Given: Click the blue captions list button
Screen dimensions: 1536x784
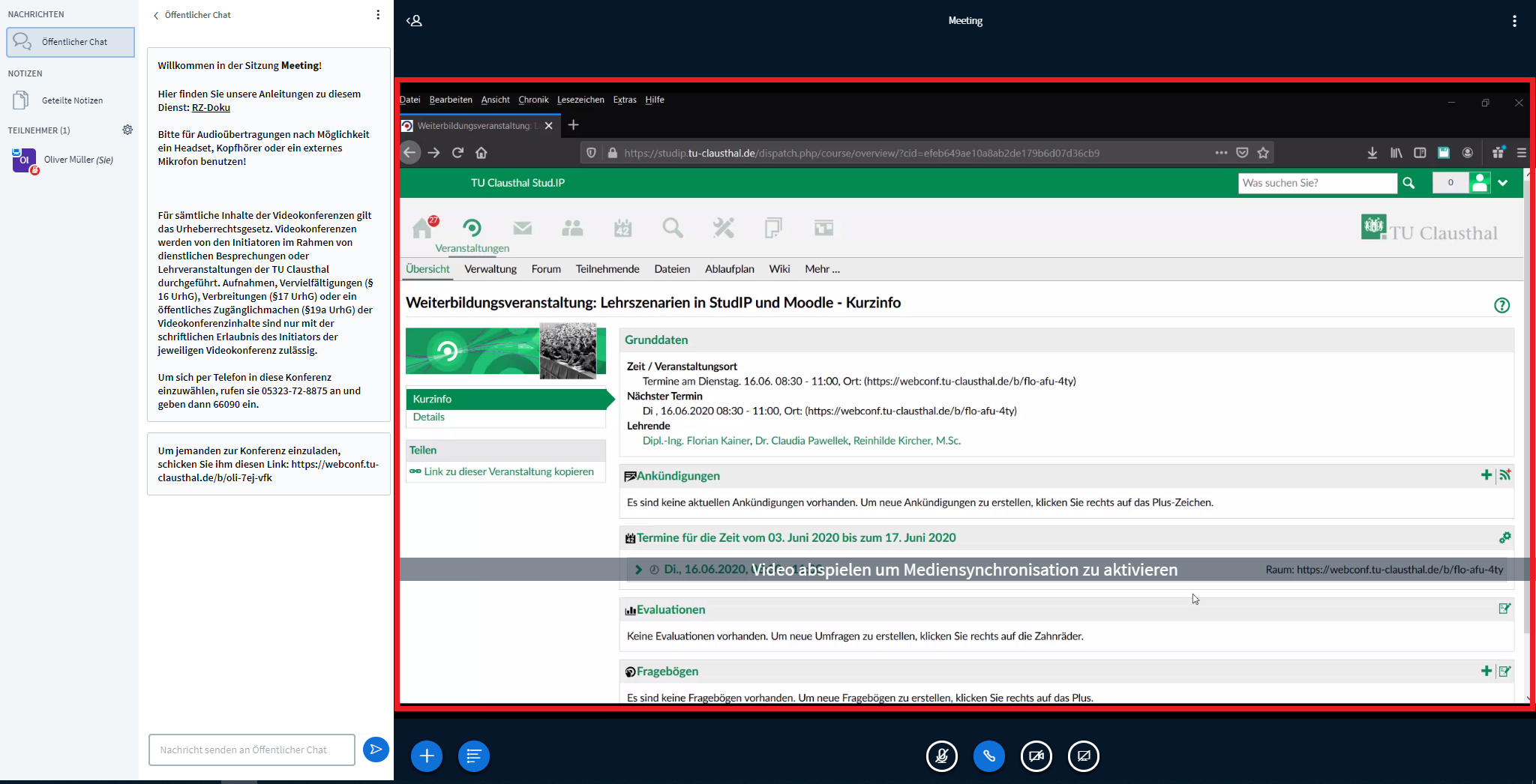Looking at the screenshot, I should [x=473, y=756].
